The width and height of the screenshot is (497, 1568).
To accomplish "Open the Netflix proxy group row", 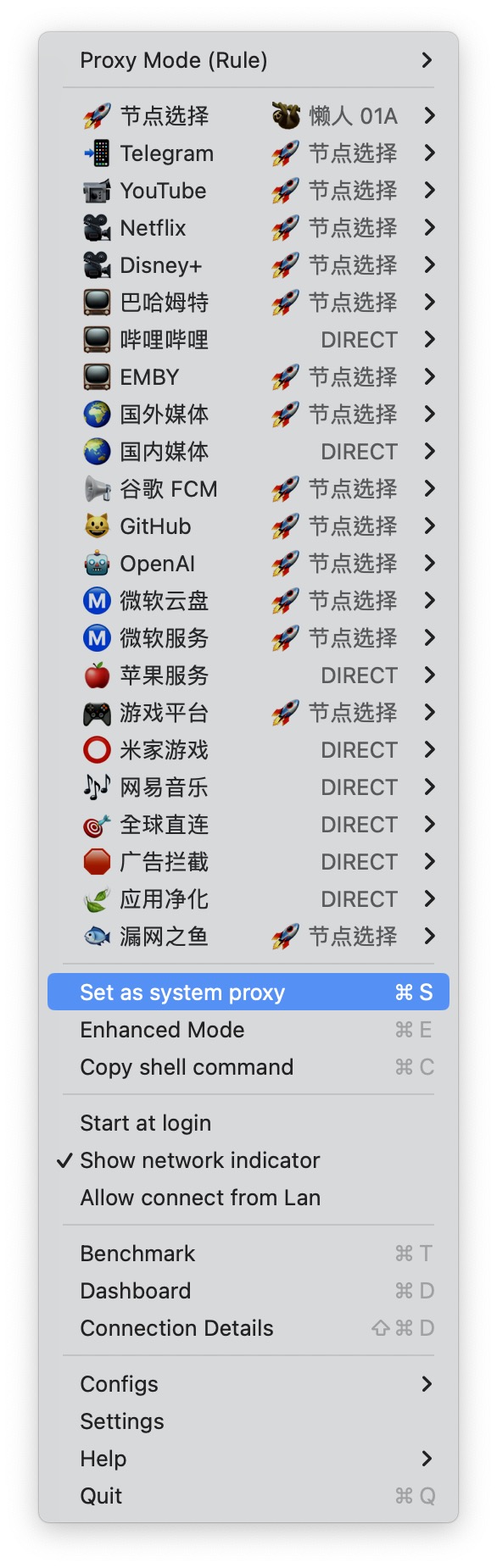I will tap(248, 228).
